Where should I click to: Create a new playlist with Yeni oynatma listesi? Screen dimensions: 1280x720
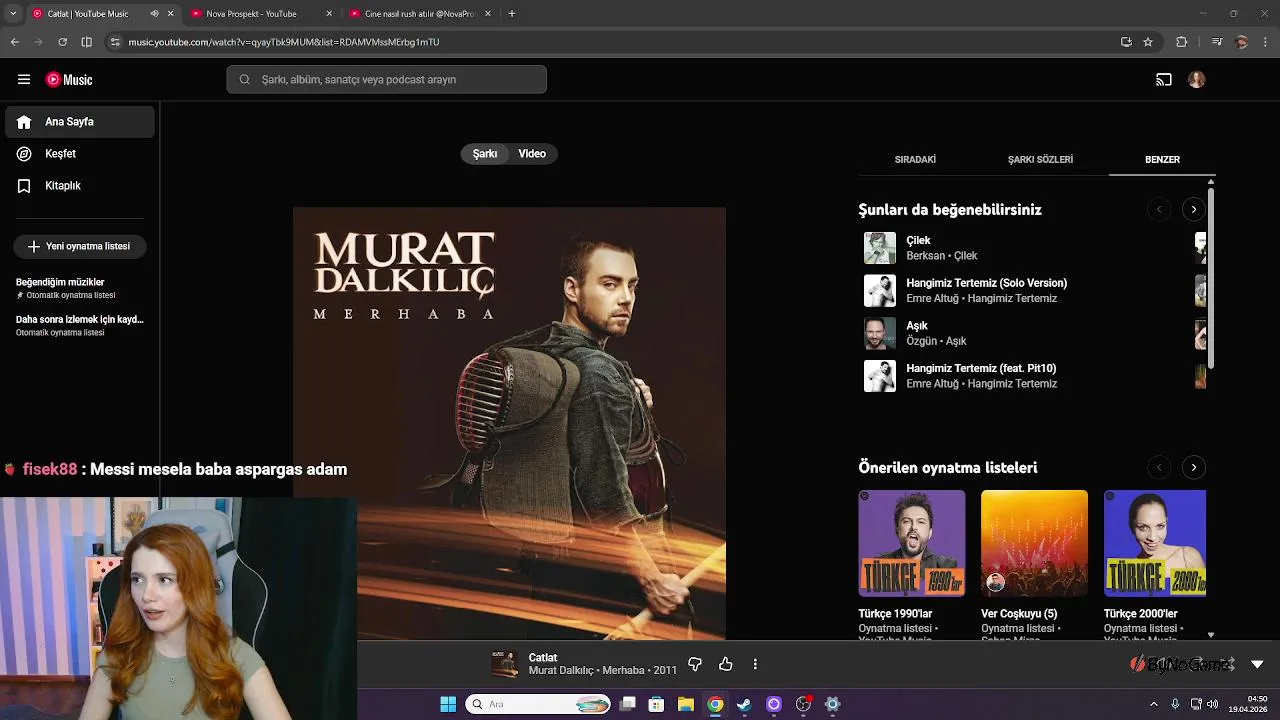point(80,246)
